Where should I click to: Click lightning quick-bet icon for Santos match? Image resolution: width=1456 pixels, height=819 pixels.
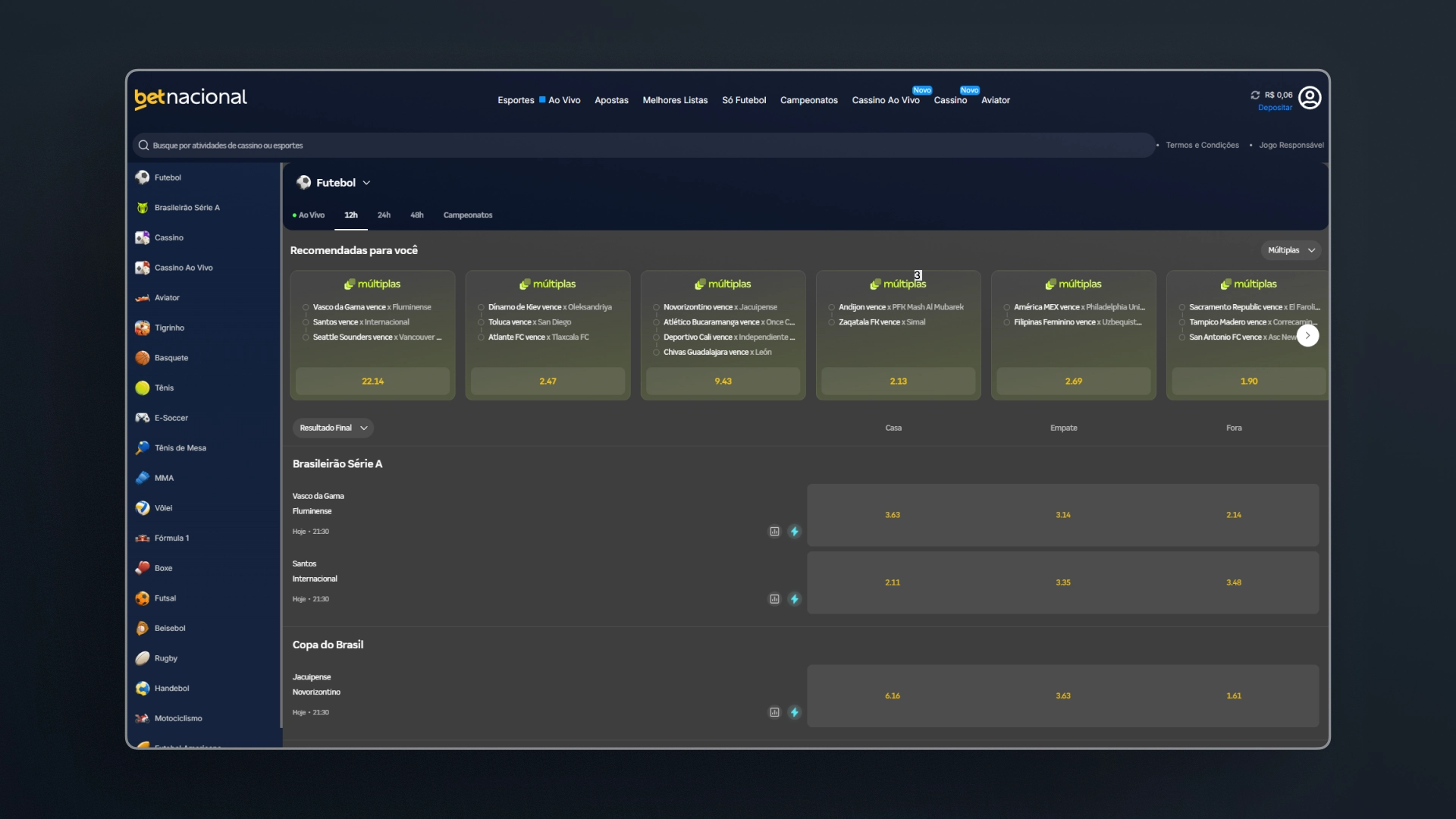pyautogui.click(x=794, y=599)
